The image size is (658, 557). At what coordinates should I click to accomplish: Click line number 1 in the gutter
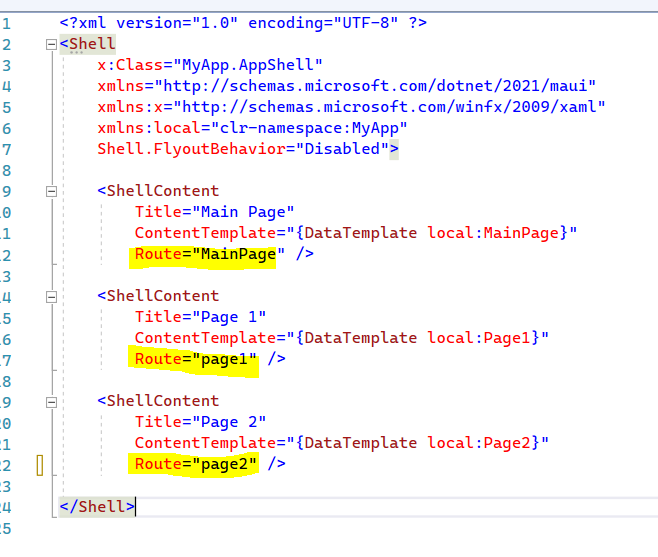coord(6,24)
